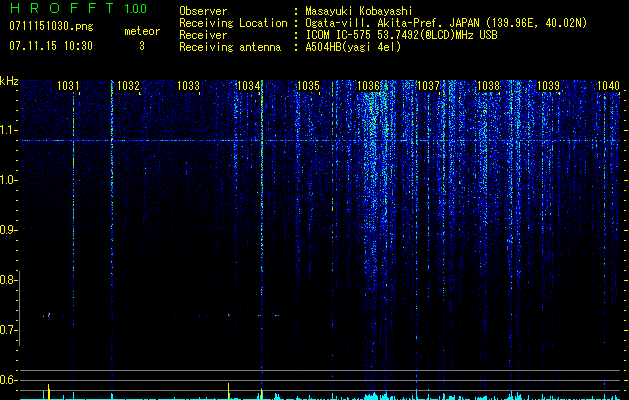Click the gray range bar beside 0.7–0.8 kHz
This screenshot has height=400, width=629.
point(20,308)
